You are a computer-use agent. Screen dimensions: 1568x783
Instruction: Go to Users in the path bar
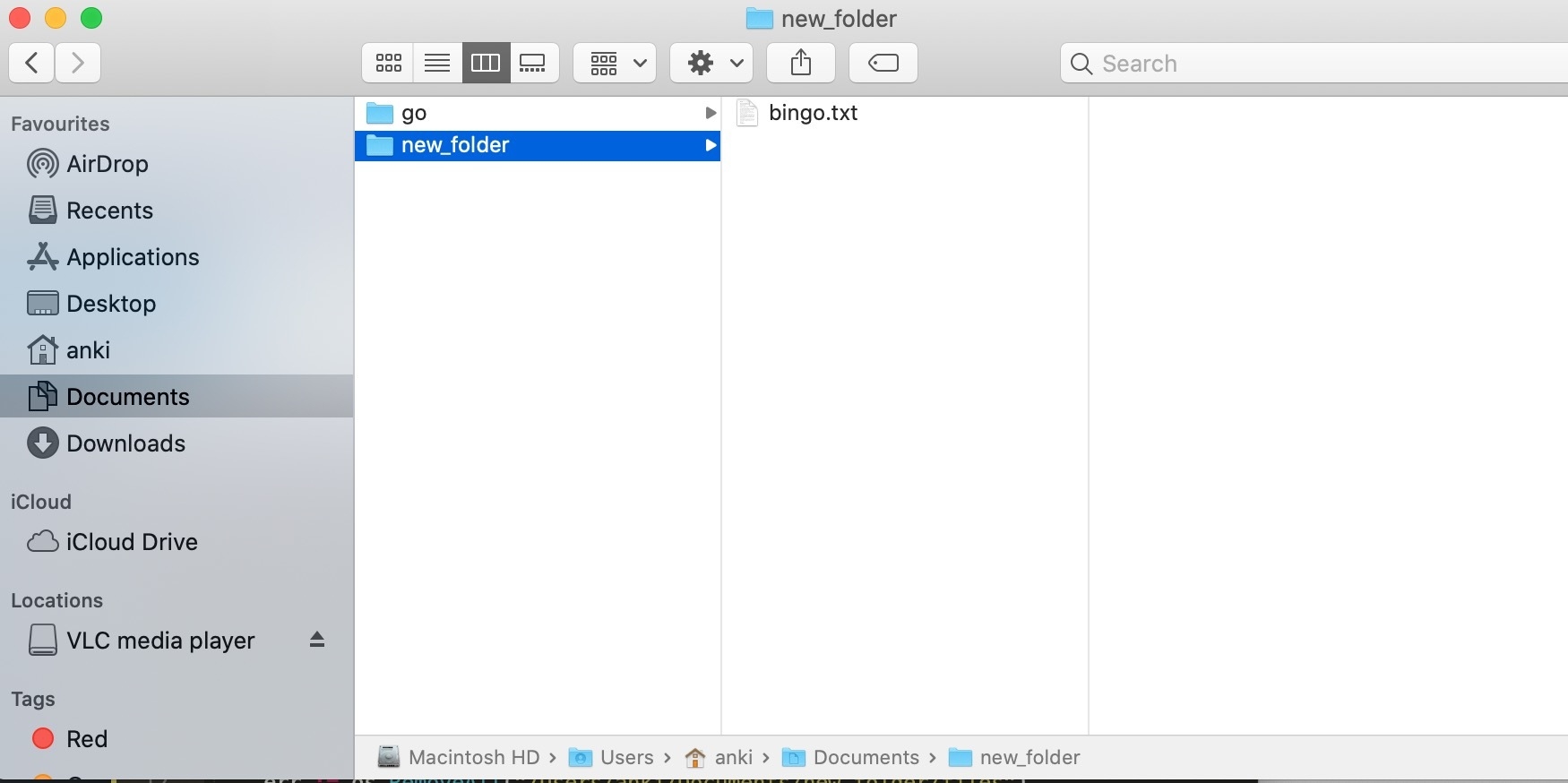(x=611, y=758)
